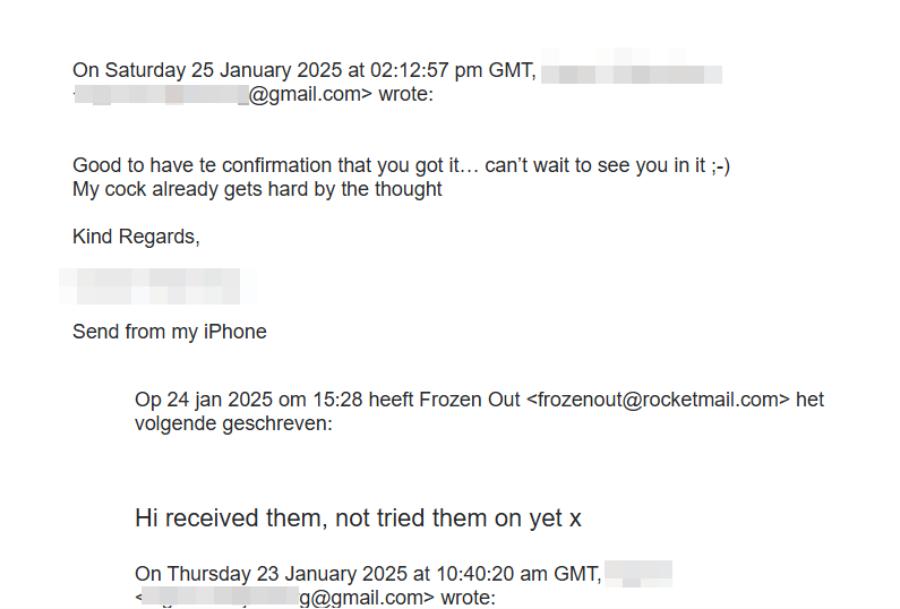Viewport: 900px width, 609px height.
Task: Click the 'Hi received them' reply line
Action: point(358,518)
